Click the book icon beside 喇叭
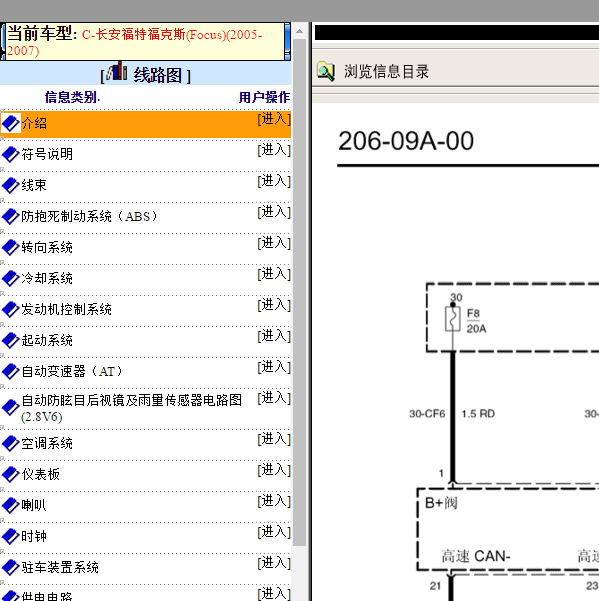Viewport: 599px width, 601px height. pyautogui.click(x=11, y=506)
